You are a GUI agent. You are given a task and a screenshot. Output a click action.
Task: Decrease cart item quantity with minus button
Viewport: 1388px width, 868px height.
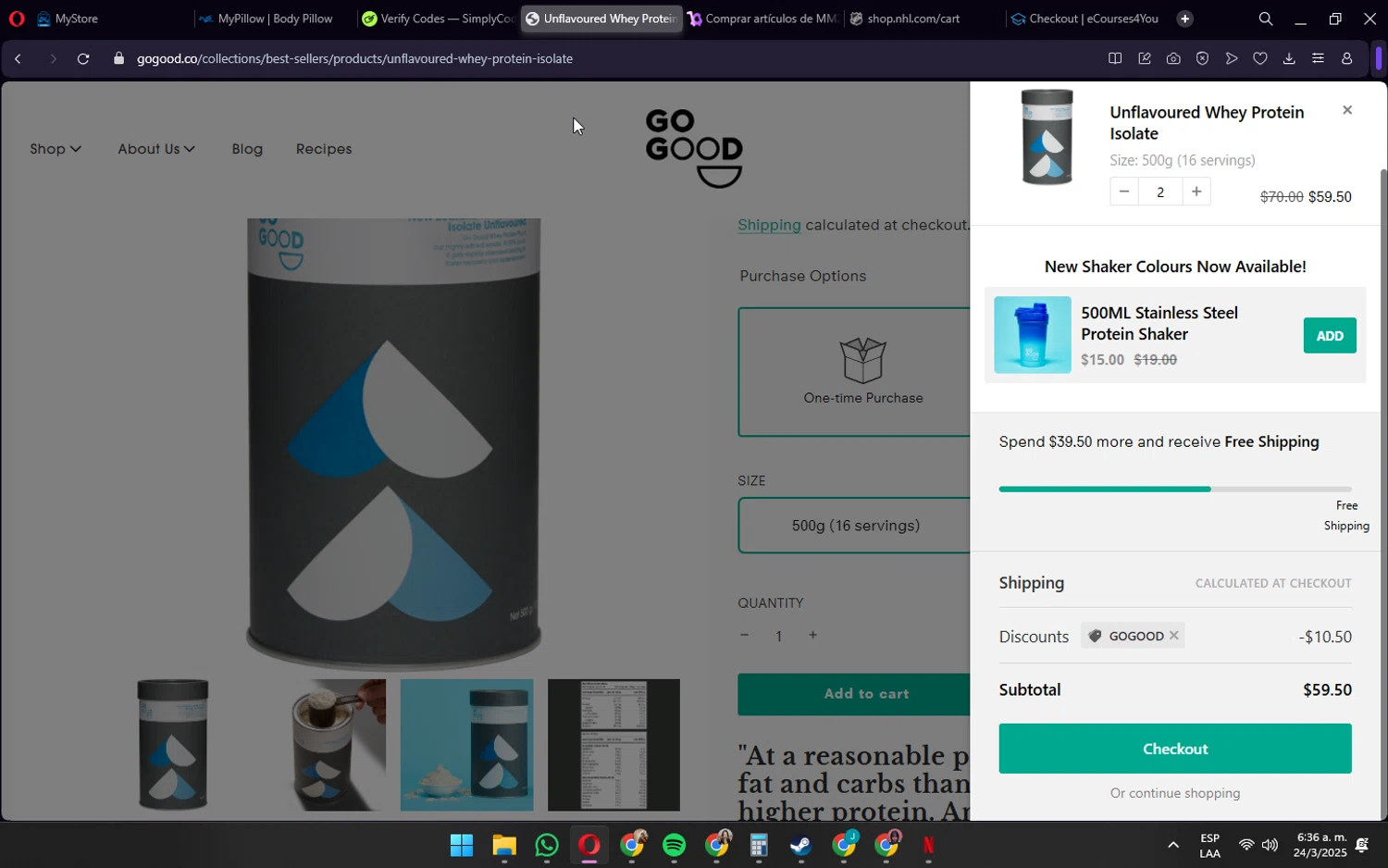[1124, 192]
